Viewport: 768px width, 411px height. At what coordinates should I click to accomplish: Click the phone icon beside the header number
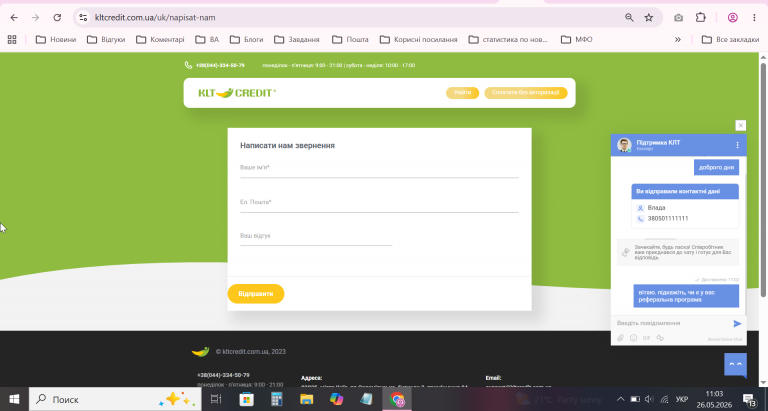(188, 65)
